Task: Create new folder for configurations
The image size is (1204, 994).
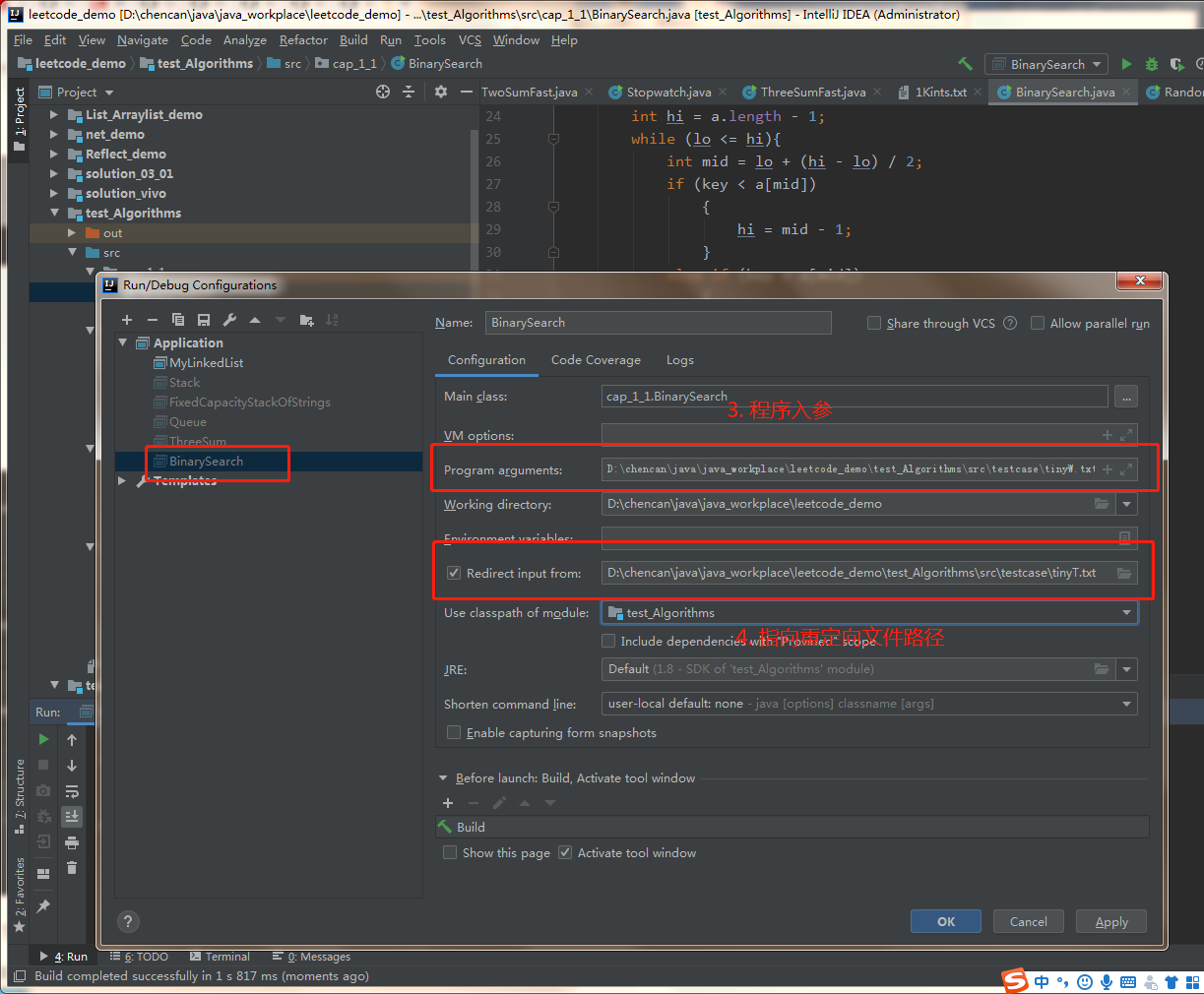Action: (307, 320)
